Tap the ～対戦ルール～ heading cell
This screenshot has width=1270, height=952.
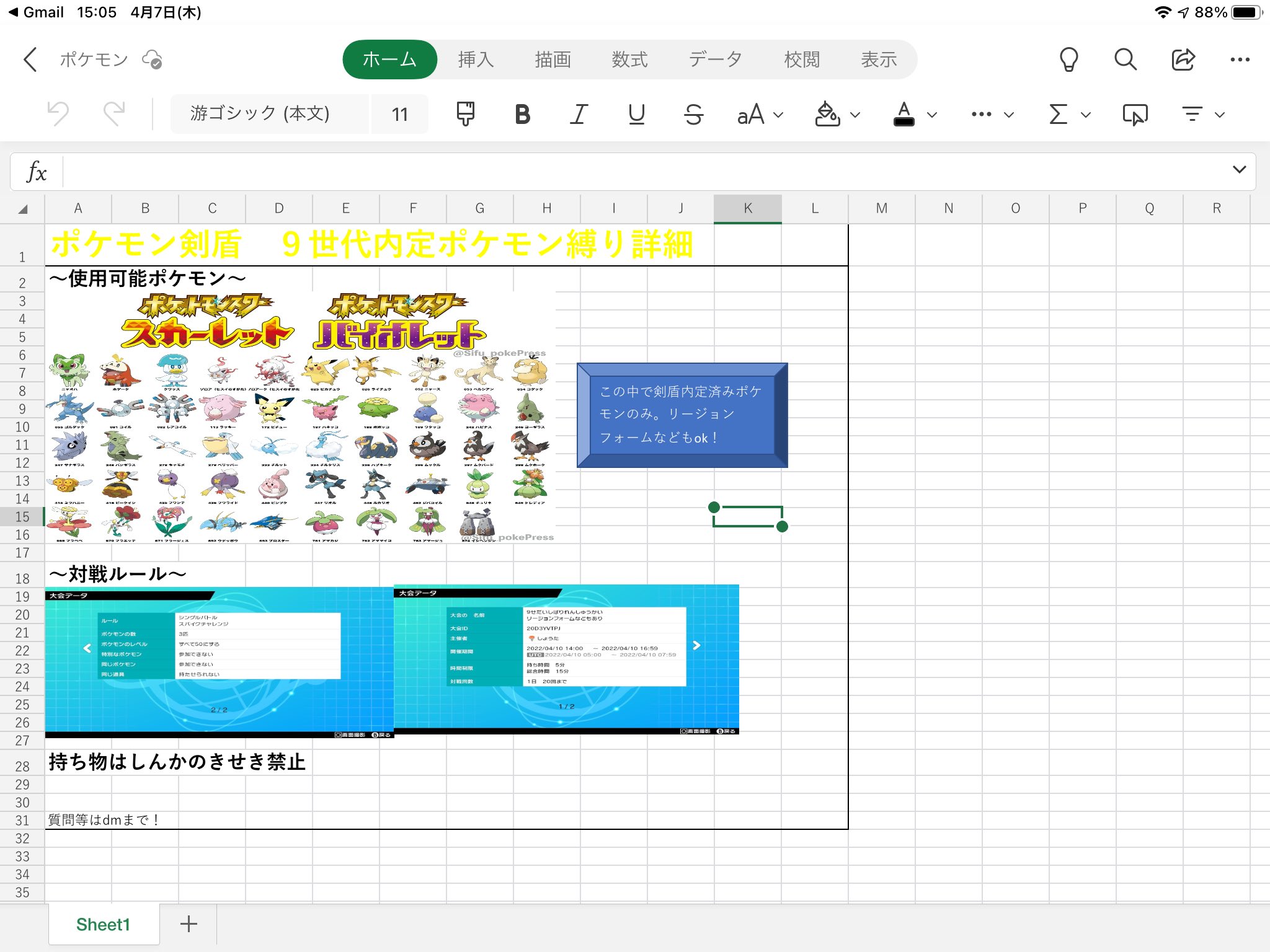(x=118, y=574)
